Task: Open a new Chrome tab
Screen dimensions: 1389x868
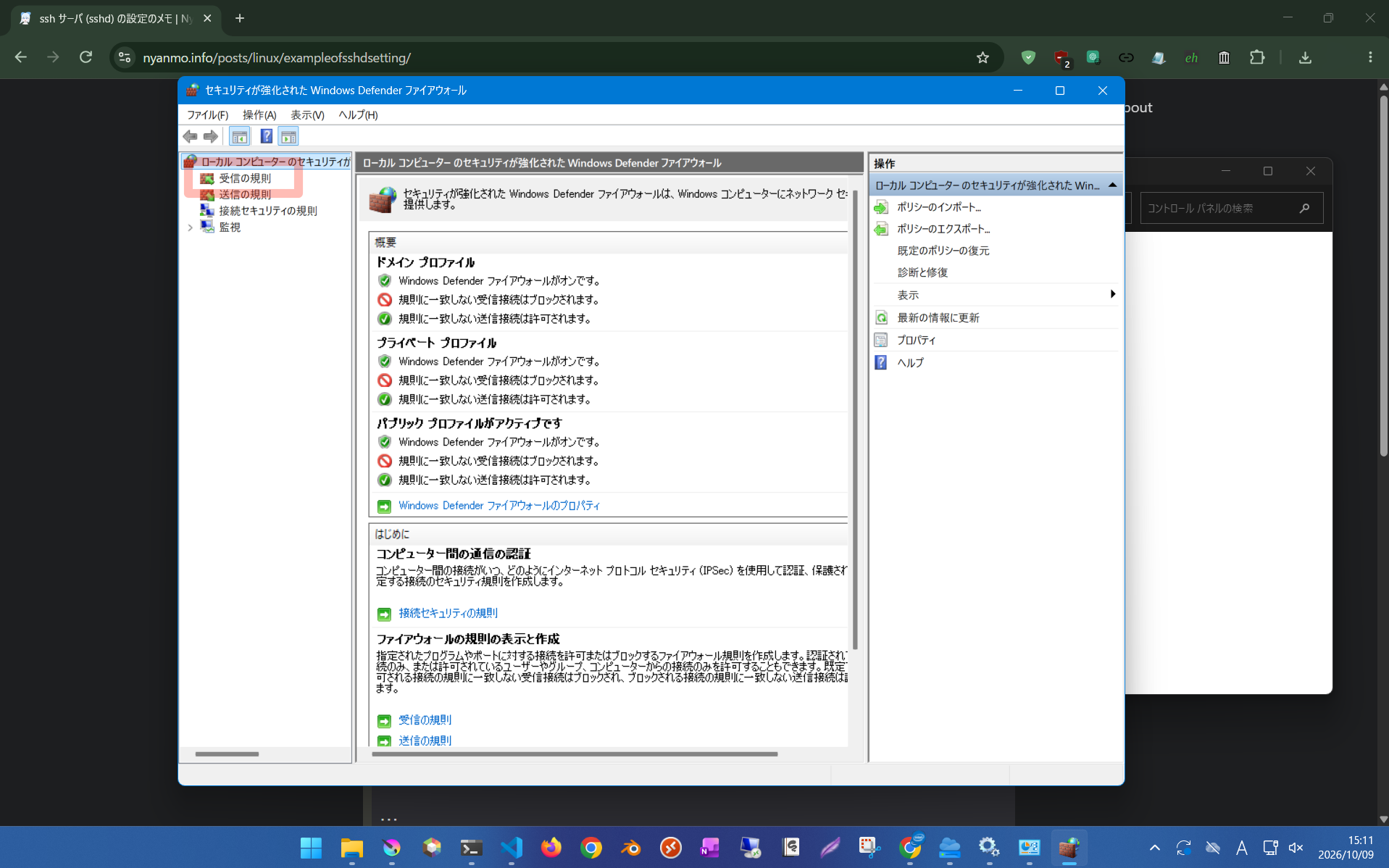Action: pos(240,18)
